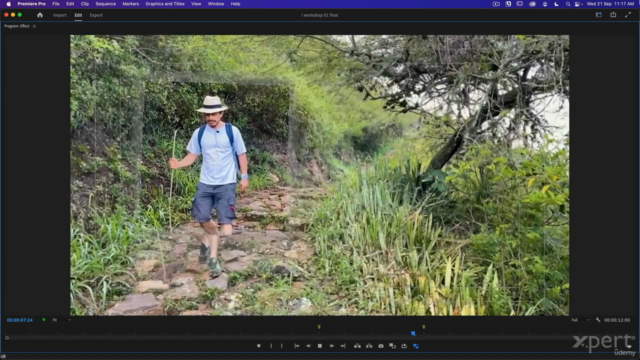Open the View menu

(196, 4)
